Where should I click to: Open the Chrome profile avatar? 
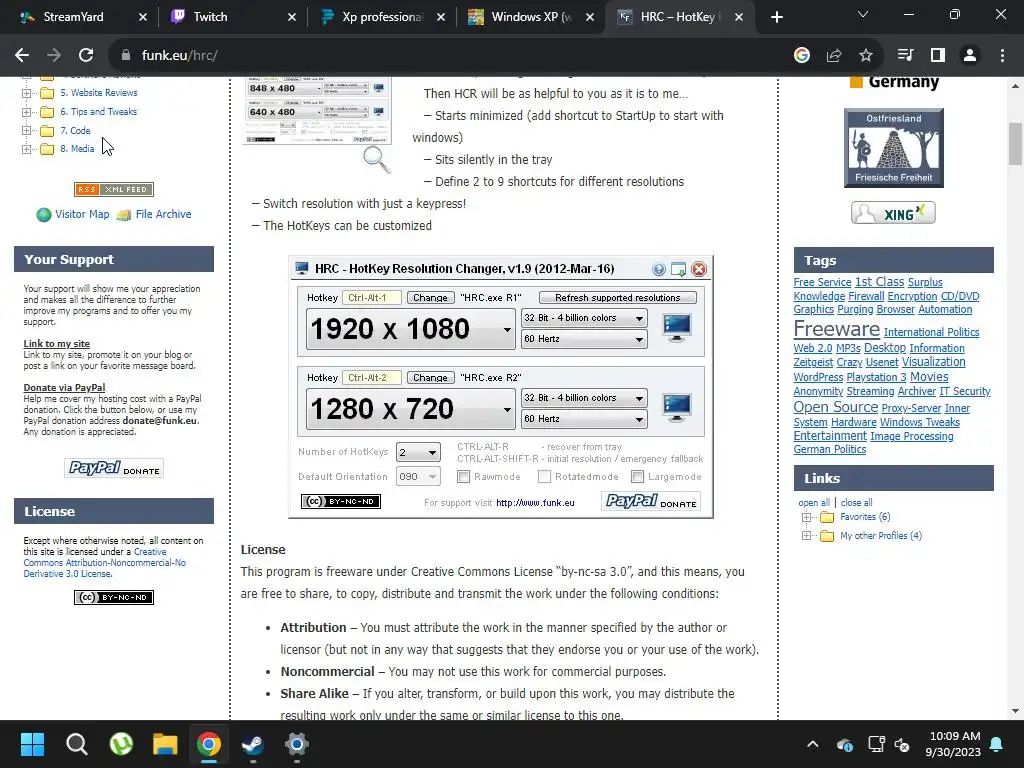(970, 56)
